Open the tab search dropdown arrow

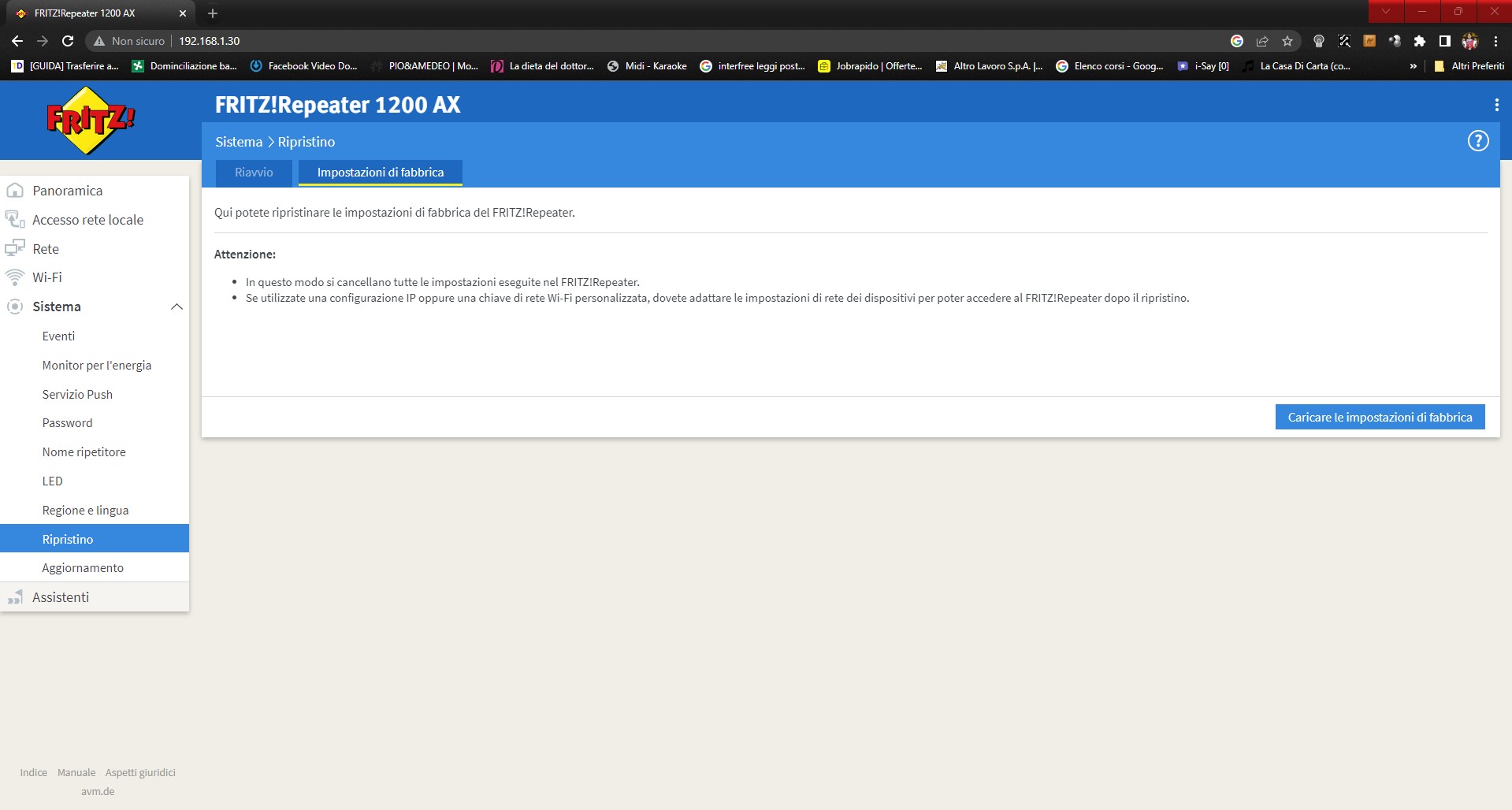(x=1386, y=12)
